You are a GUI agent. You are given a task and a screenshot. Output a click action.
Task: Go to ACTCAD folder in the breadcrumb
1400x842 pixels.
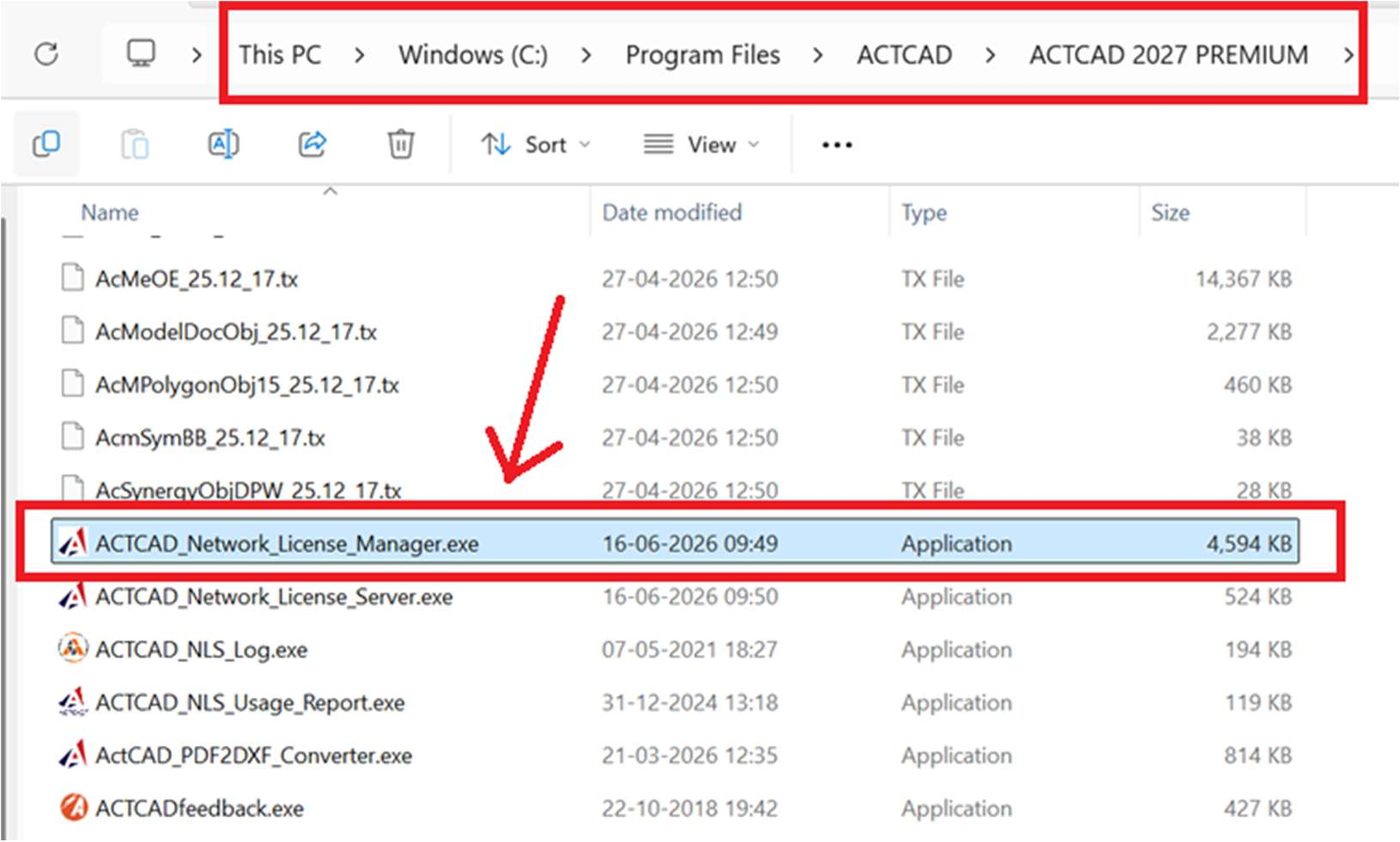pyautogui.click(x=904, y=55)
